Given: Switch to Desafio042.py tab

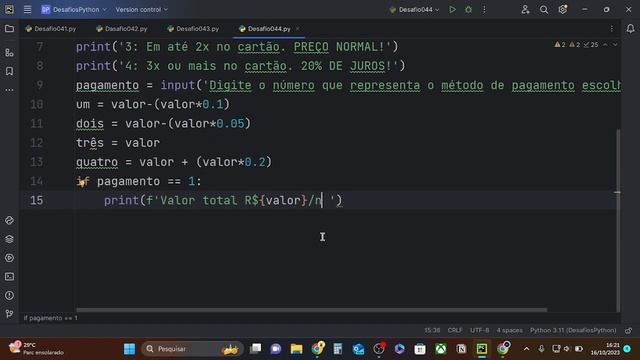Looking at the screenshot, I should [122, 29].
